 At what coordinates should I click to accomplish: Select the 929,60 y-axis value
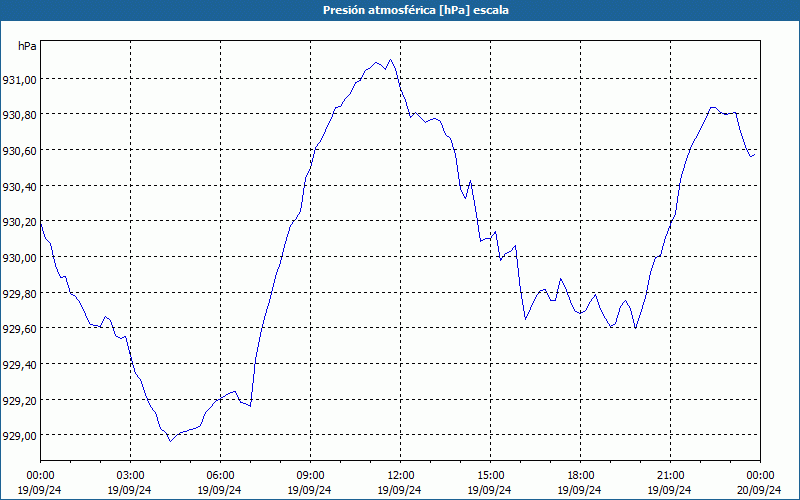point(19,329)
